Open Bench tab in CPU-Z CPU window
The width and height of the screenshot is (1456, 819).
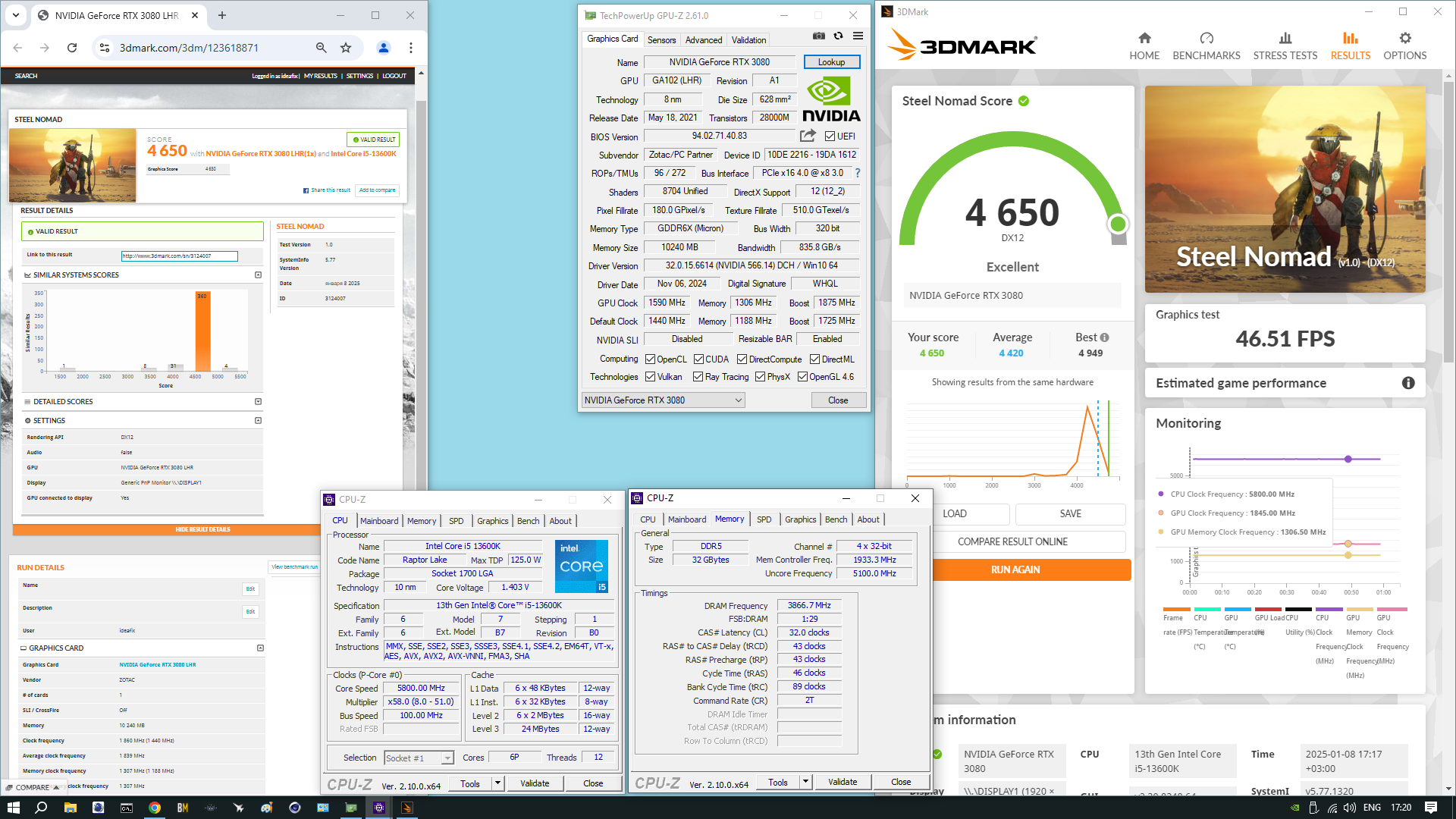click(528, 521)
